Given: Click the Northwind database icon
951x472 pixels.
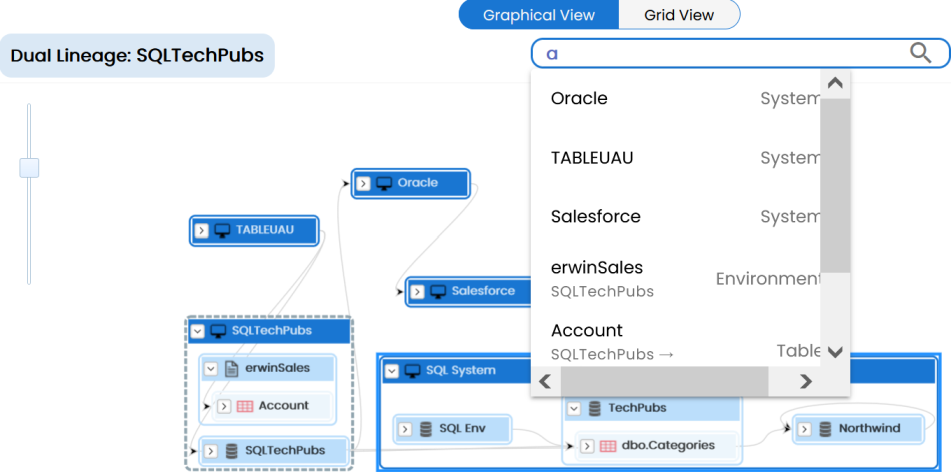Looking at the screenshot, I should (x=825, y=429).
